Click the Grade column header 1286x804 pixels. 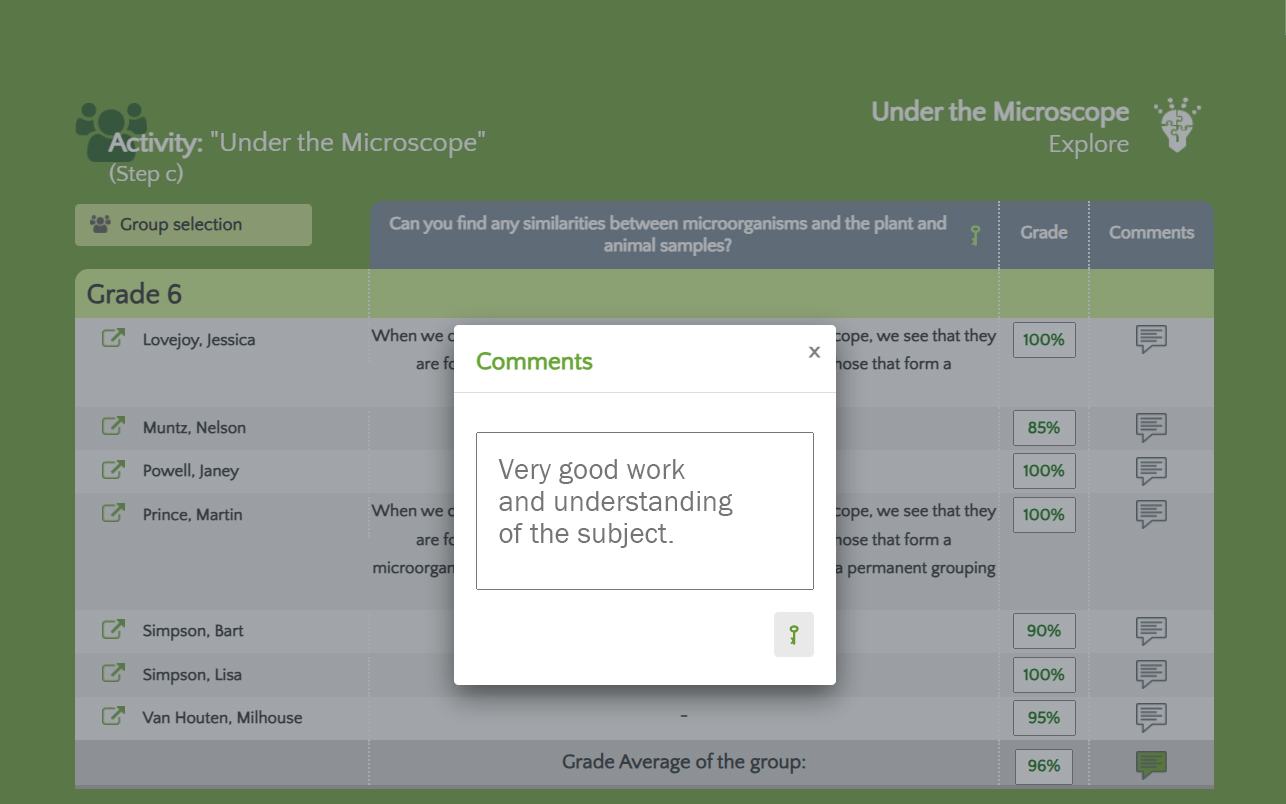tap(1043, 233)
